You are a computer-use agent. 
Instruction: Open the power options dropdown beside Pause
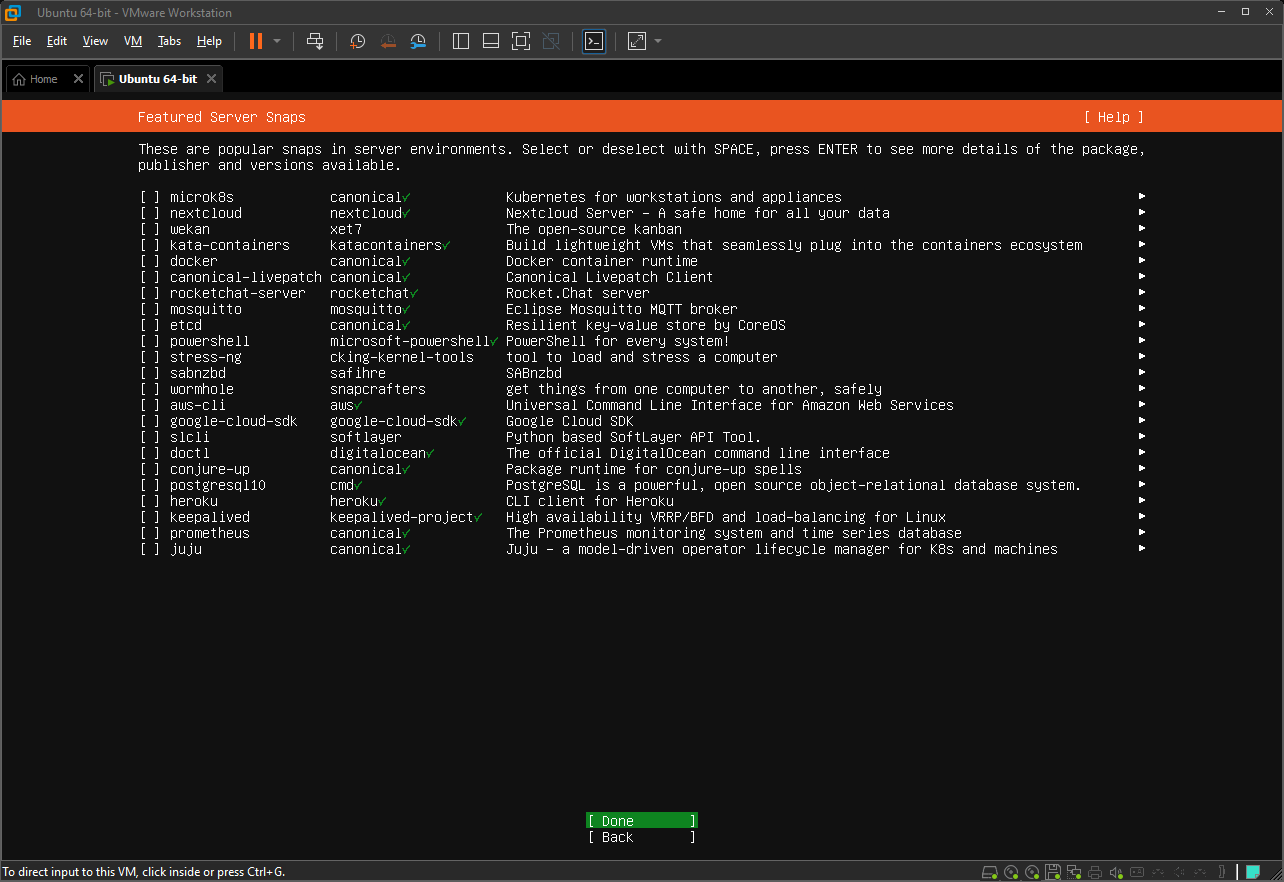(277, 41)
